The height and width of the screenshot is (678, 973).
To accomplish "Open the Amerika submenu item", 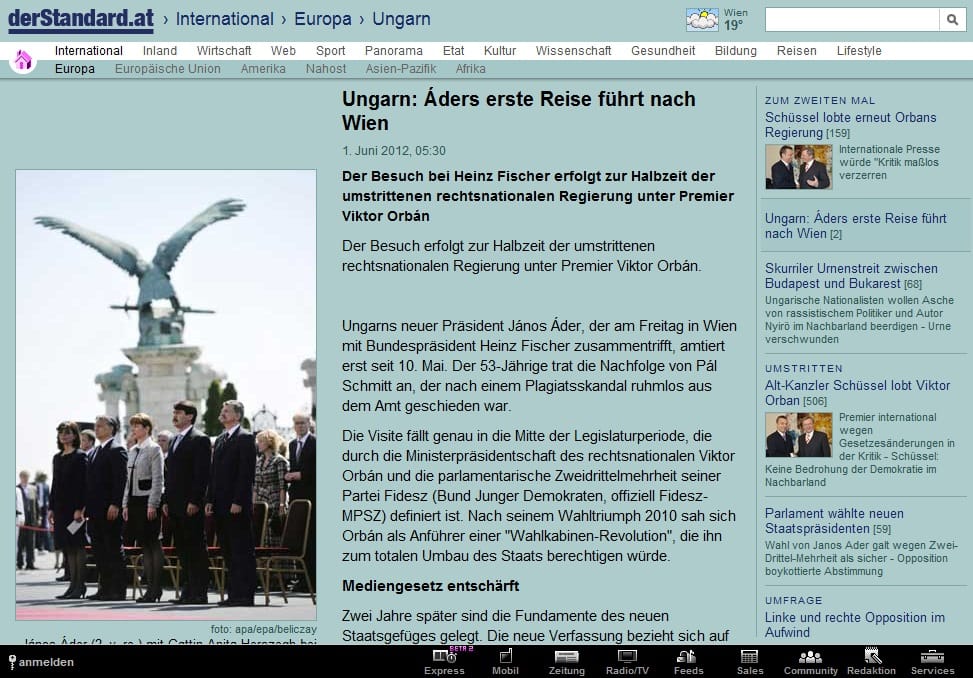I will pos(263,69).
